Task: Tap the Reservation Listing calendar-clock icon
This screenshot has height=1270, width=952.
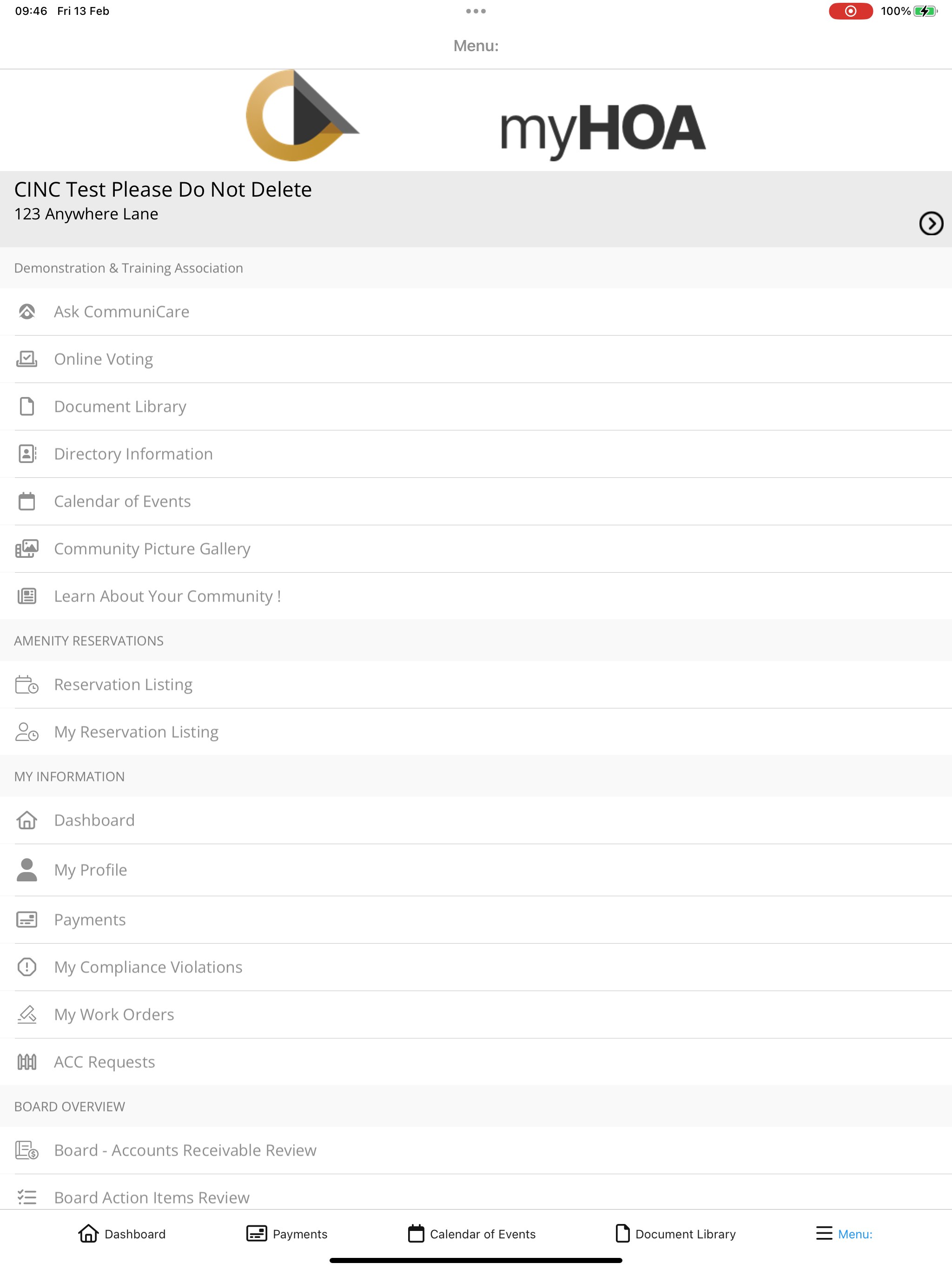Action: [27, 684]
